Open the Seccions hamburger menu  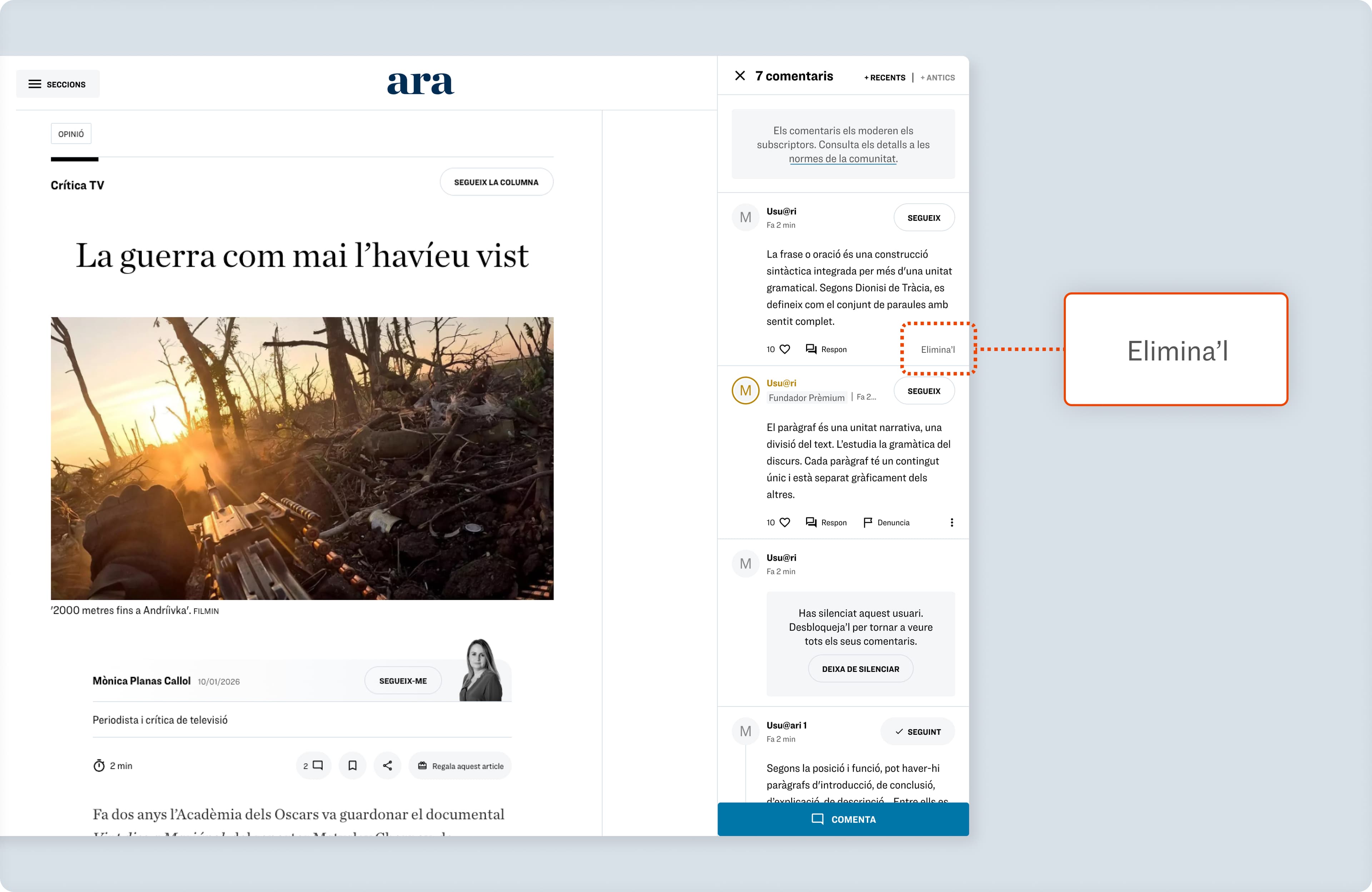pyautogui.click(x=57, y=84)
